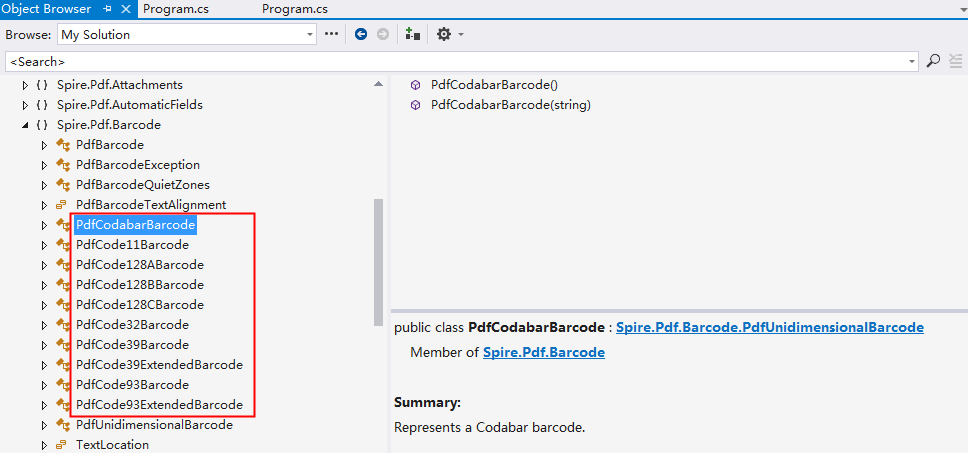Expand the Spire.Pdf.AutomaticFields namespace

coord(25,105)
